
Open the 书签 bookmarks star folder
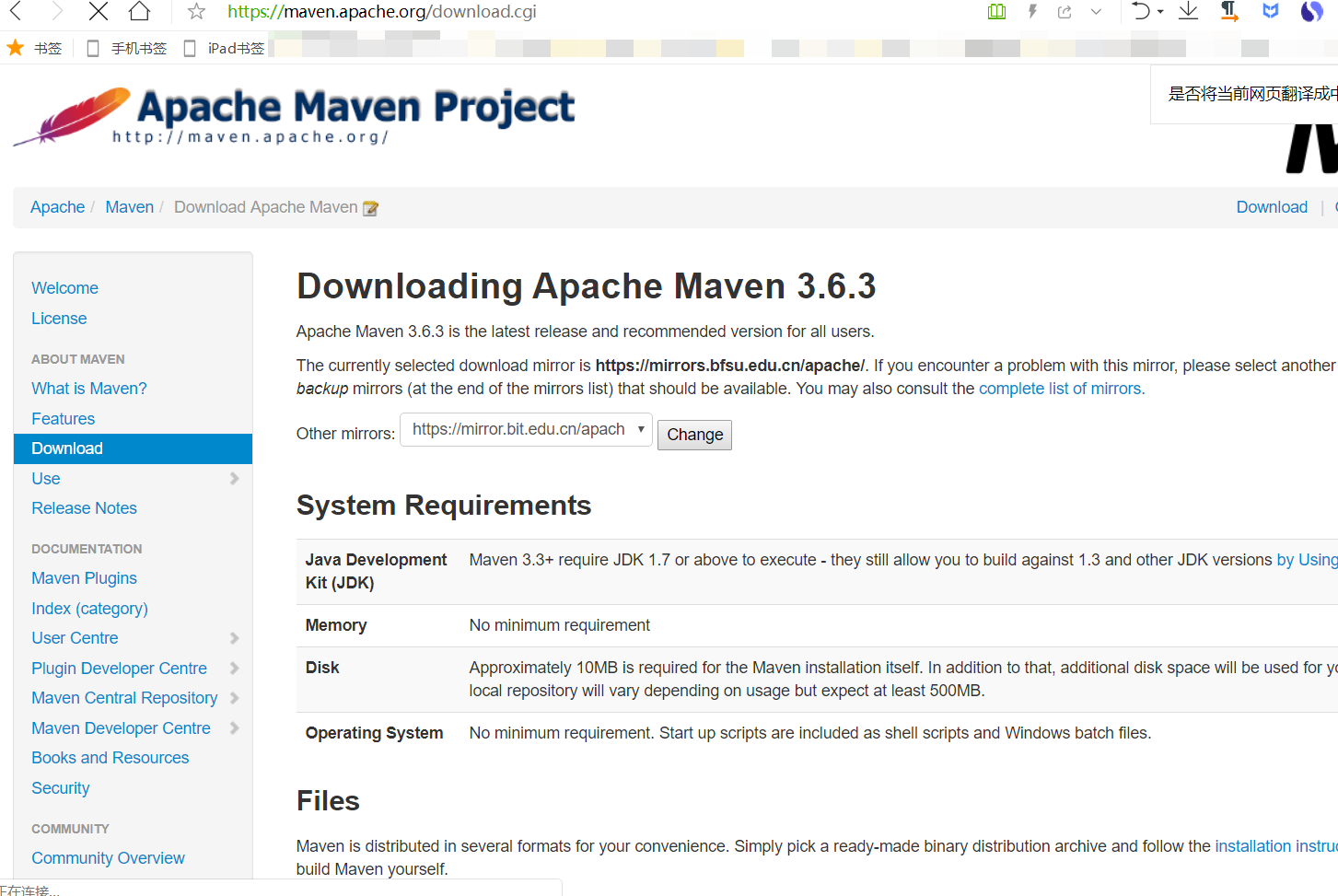pos(34,48)
